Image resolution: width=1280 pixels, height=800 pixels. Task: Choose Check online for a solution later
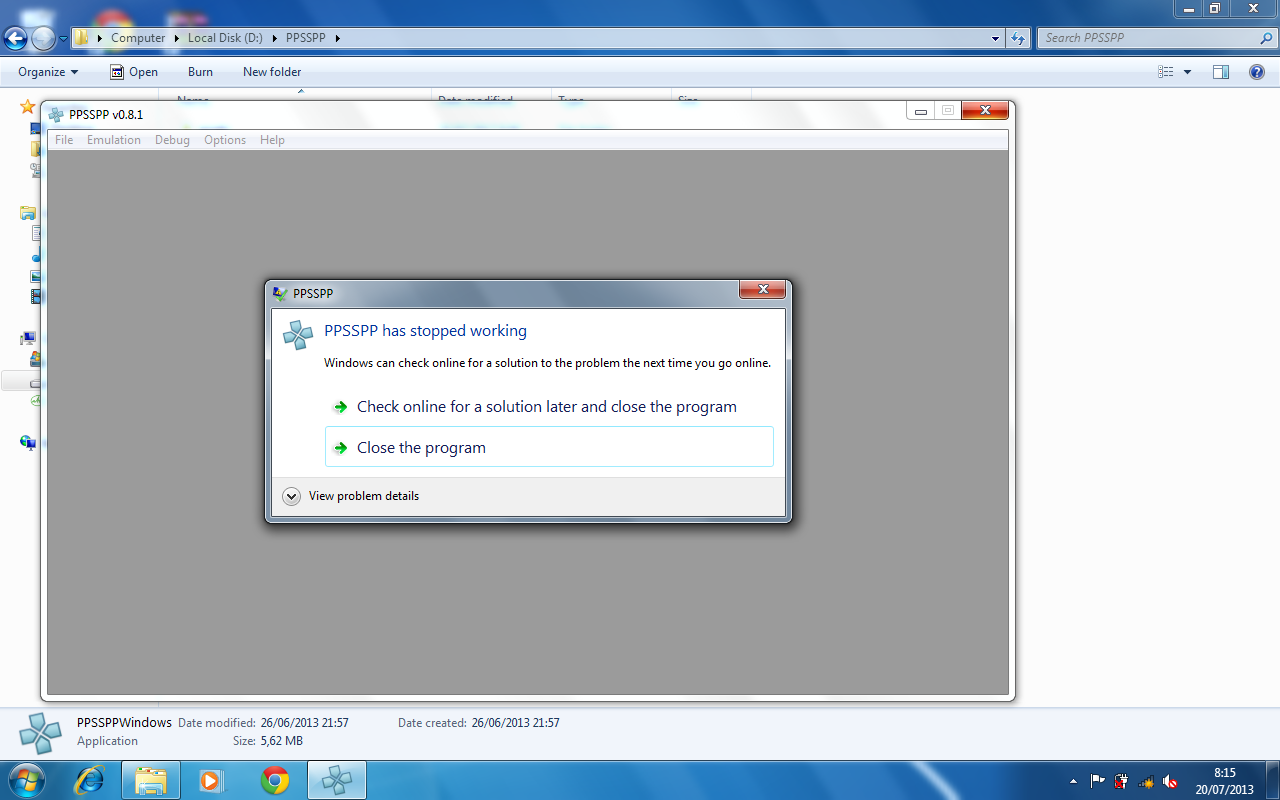click(x=546, y=407)
